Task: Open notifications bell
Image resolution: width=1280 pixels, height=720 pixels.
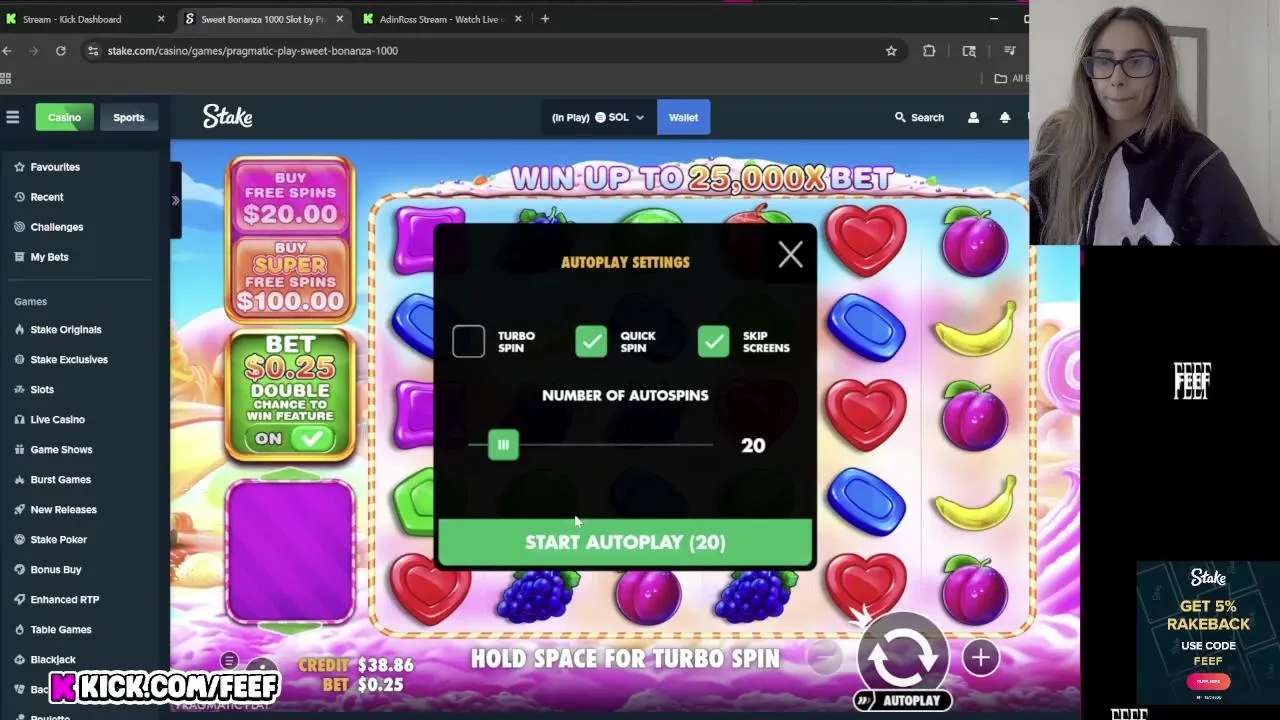Action: coord(1005,117)
